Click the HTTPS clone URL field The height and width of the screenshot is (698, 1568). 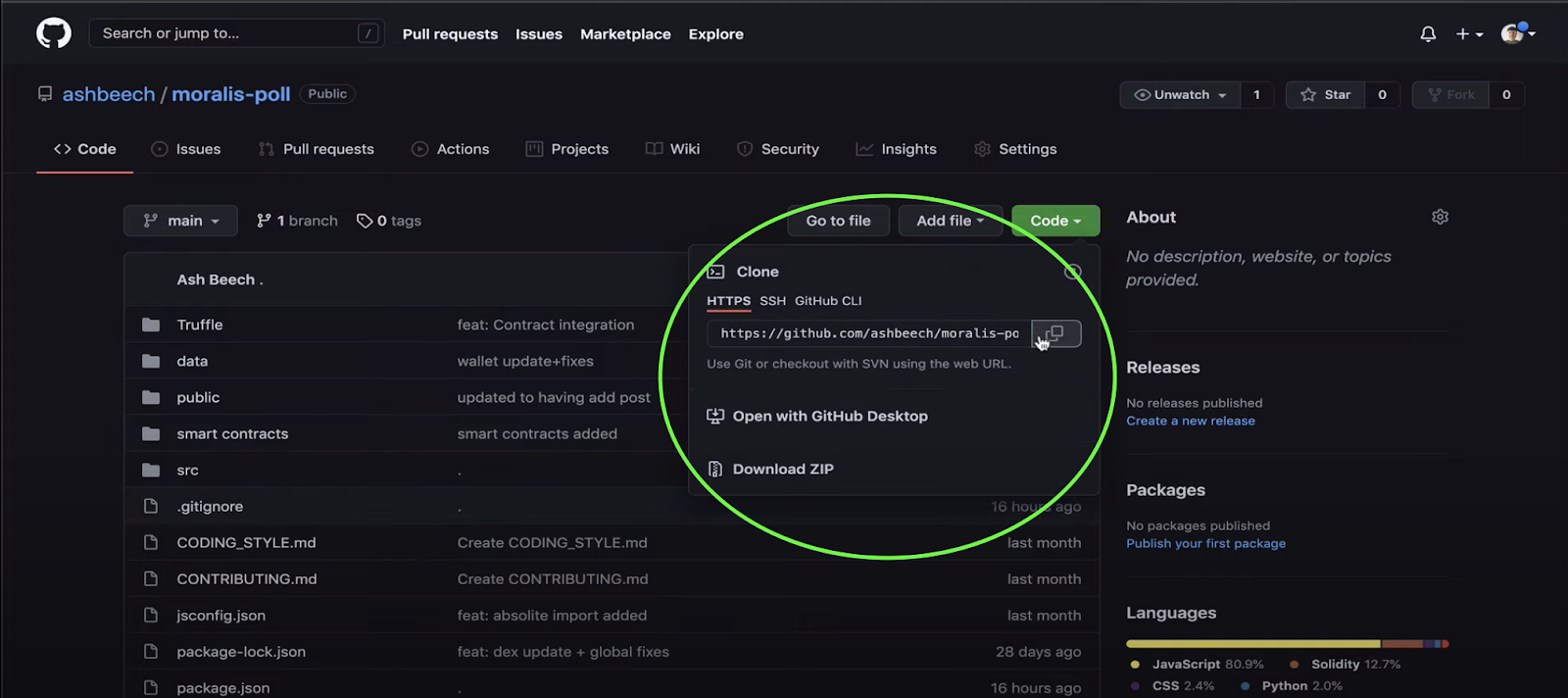pyautogui.click(x=869, y=333)
